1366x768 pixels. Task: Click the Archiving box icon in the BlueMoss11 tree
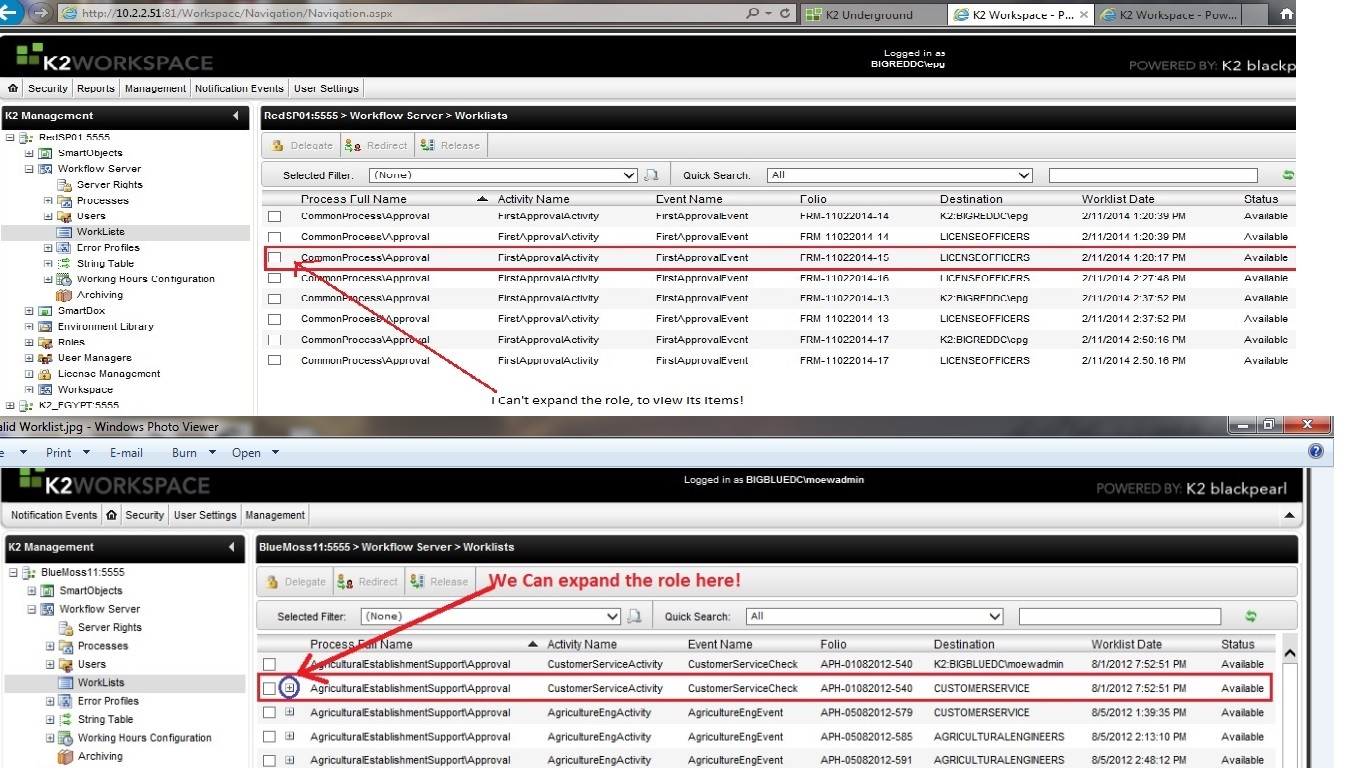pyautogui.click(x=65, y=757)
